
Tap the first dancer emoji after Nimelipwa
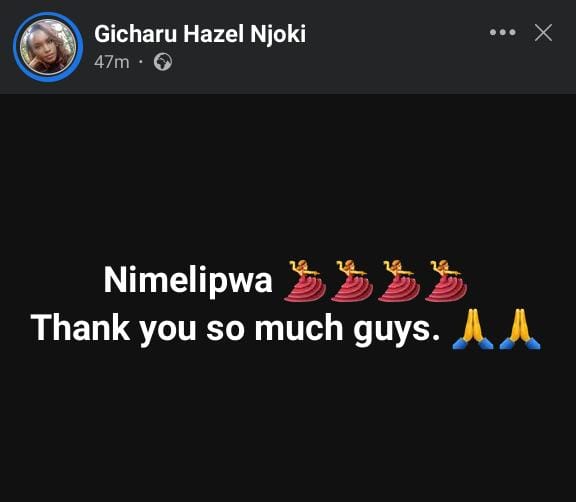tap(305, 281)
